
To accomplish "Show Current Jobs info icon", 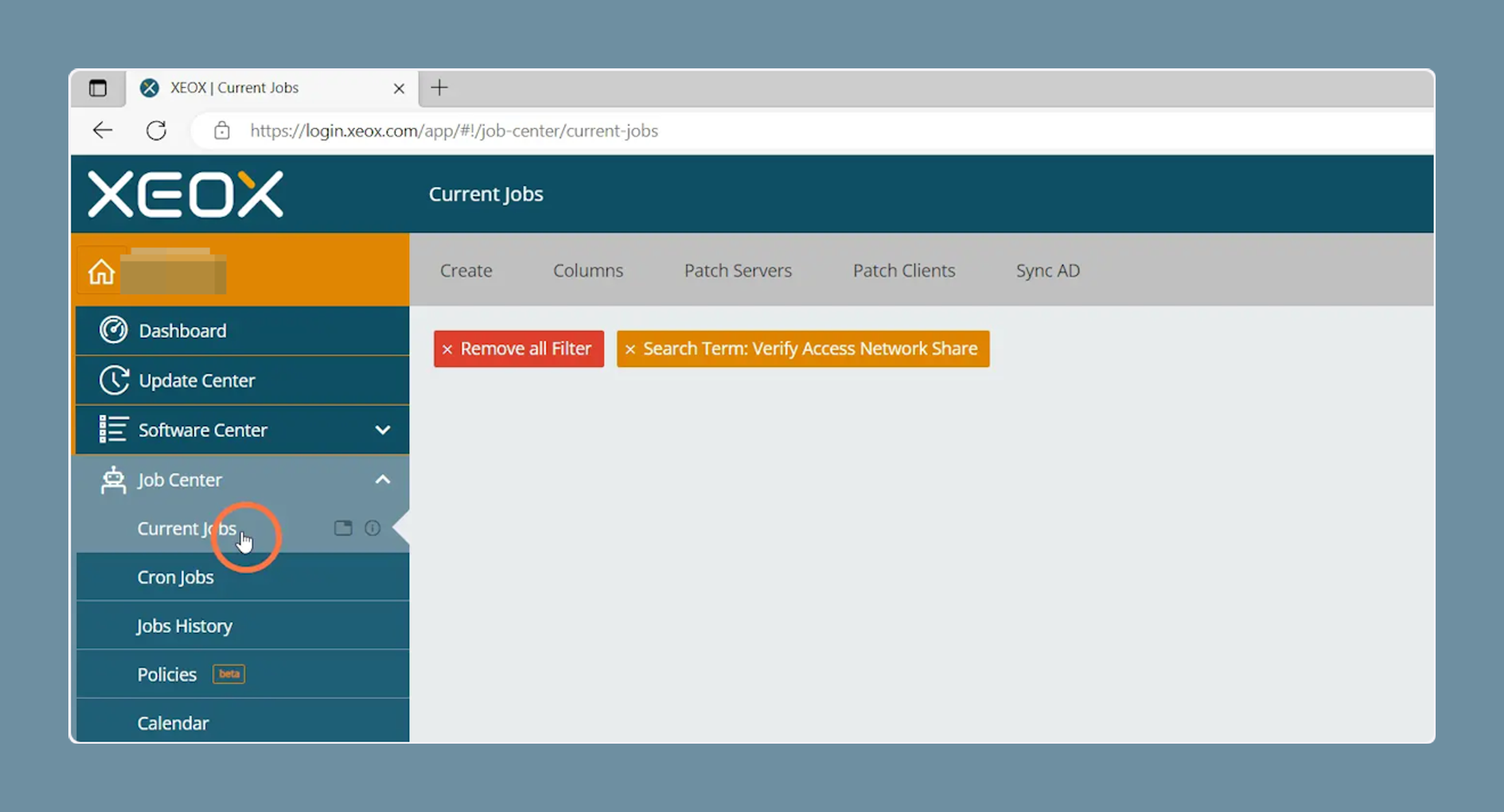I will (373, 528).
